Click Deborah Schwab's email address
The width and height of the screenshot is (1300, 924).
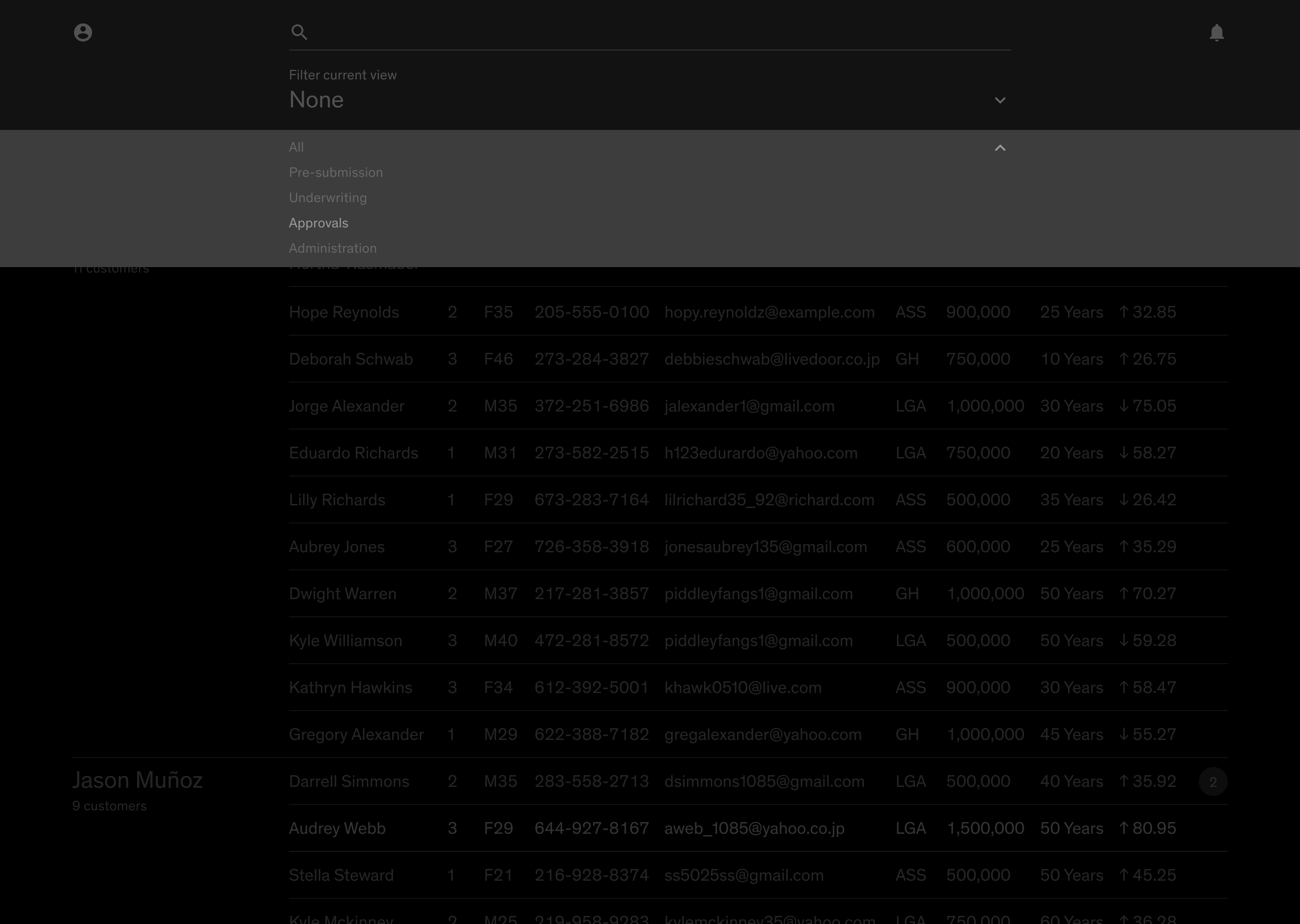772,359
